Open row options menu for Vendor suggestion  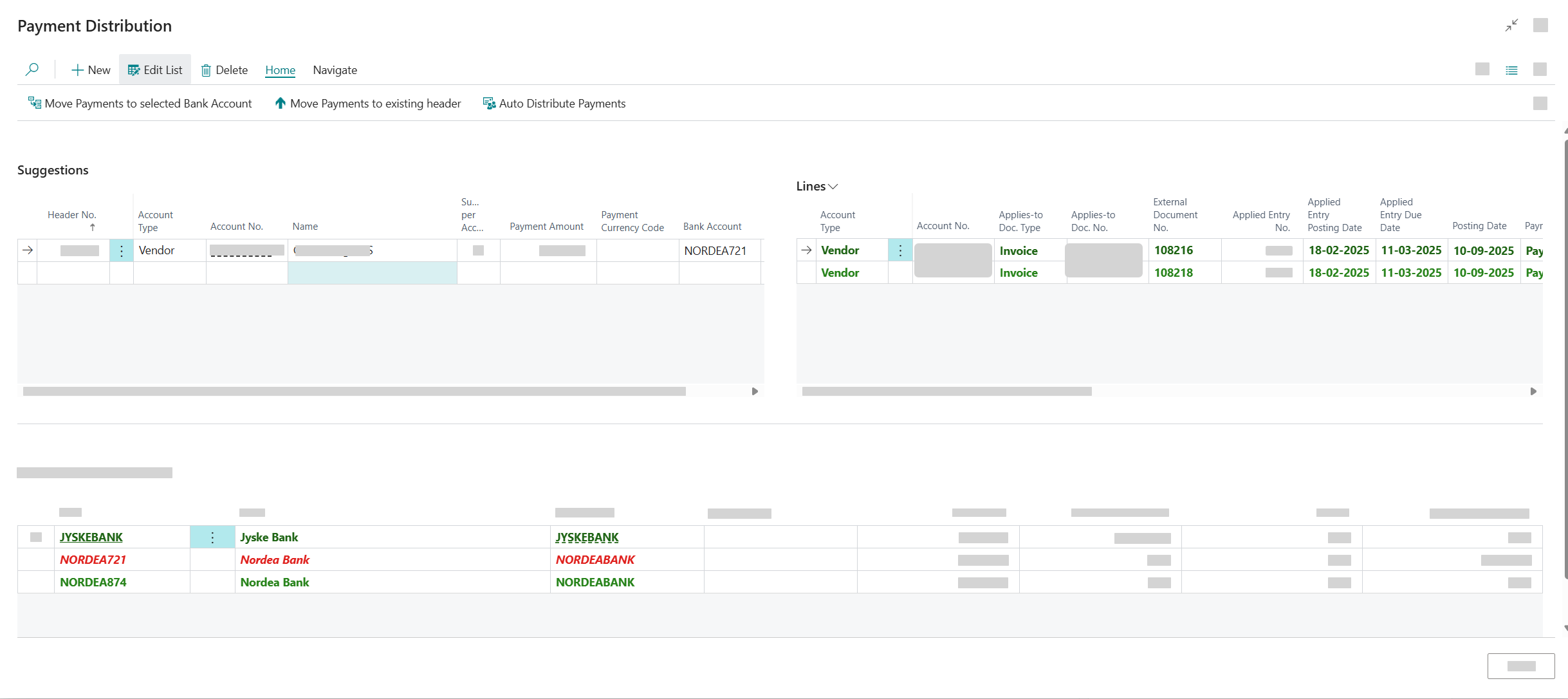click(x=121, y=250)
